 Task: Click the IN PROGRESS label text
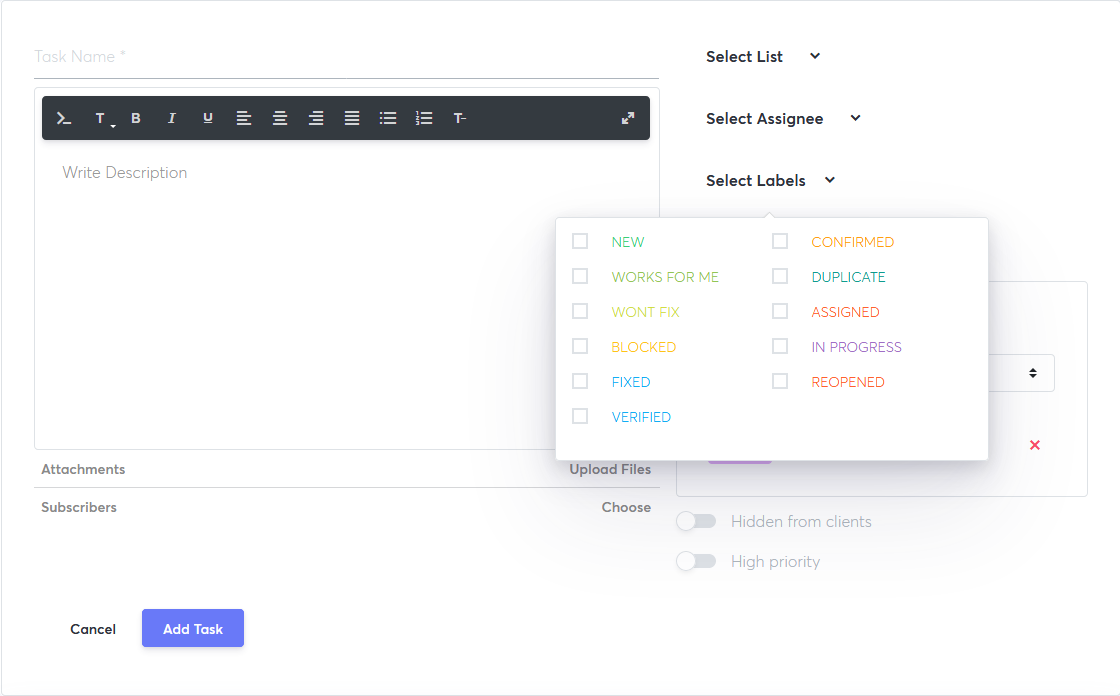(856, 347)
